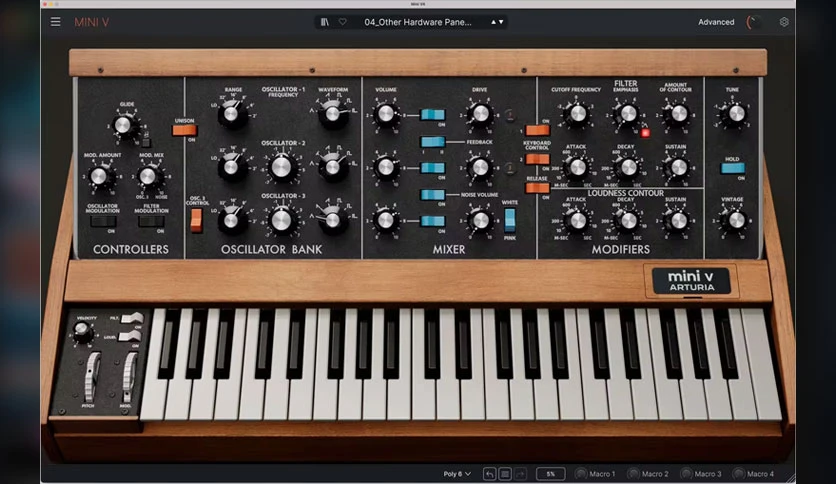Click the Oscillator-2 frequency knob
836x484 pixels.
click(282, 167)
